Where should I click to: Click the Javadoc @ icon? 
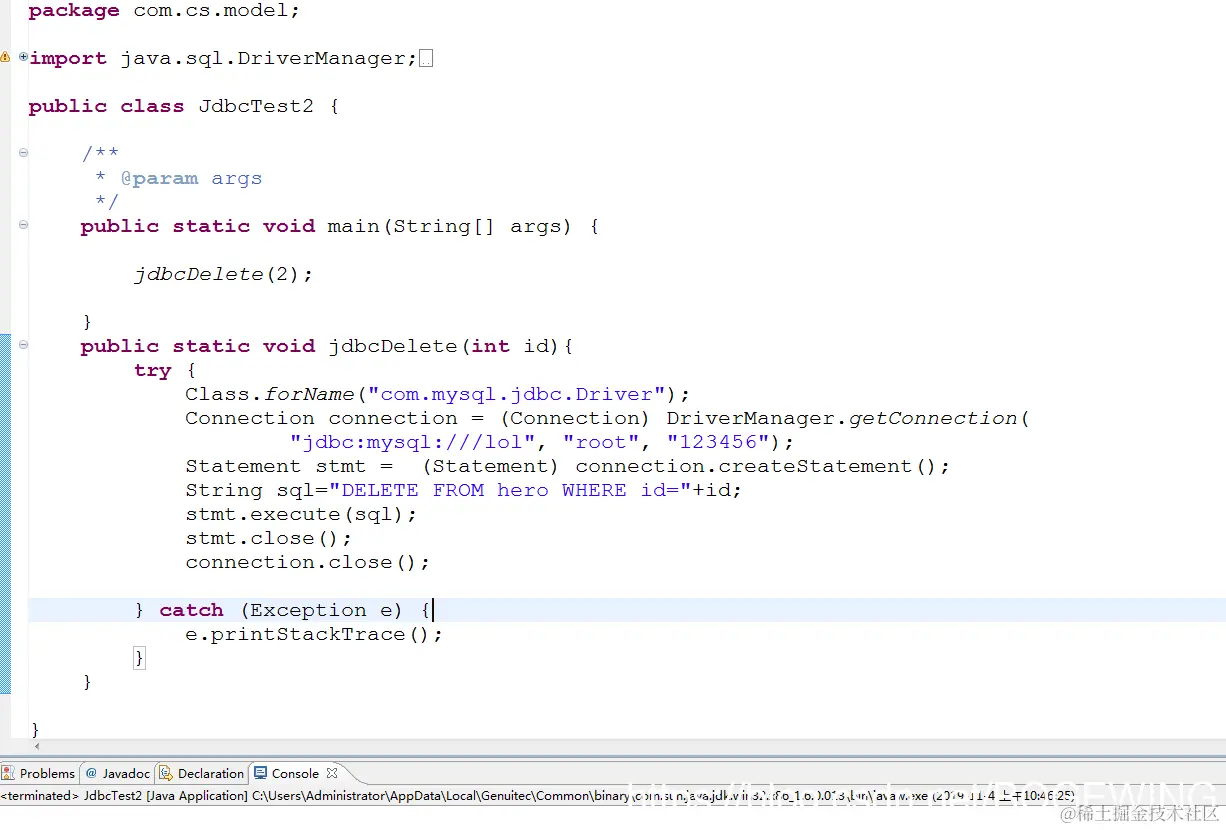coord(91,773)
